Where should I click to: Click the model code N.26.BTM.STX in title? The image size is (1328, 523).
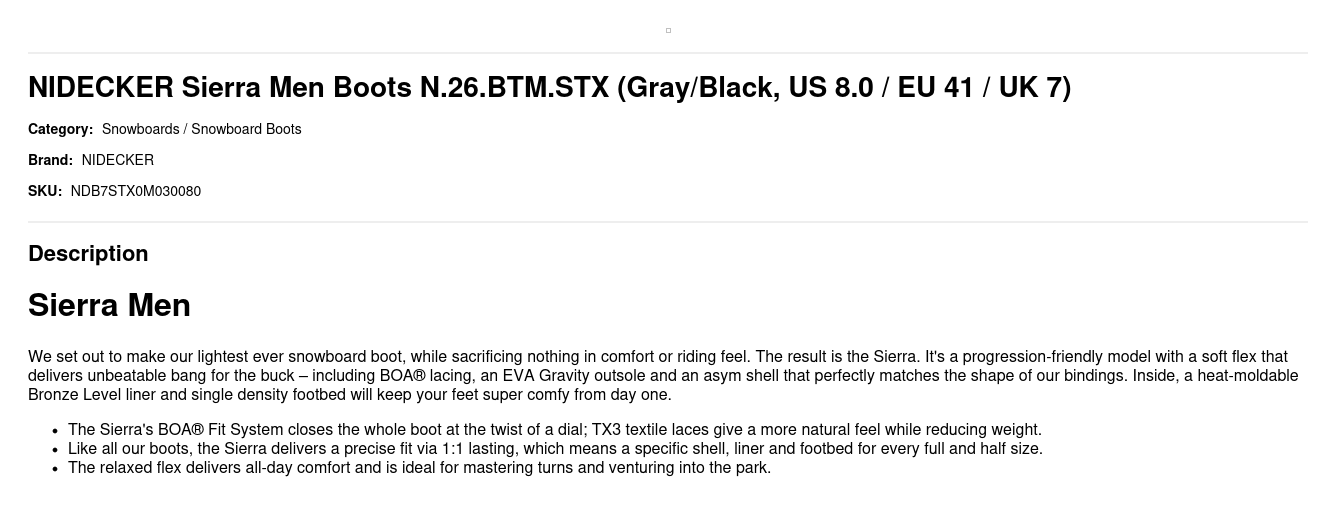[514, 88]
